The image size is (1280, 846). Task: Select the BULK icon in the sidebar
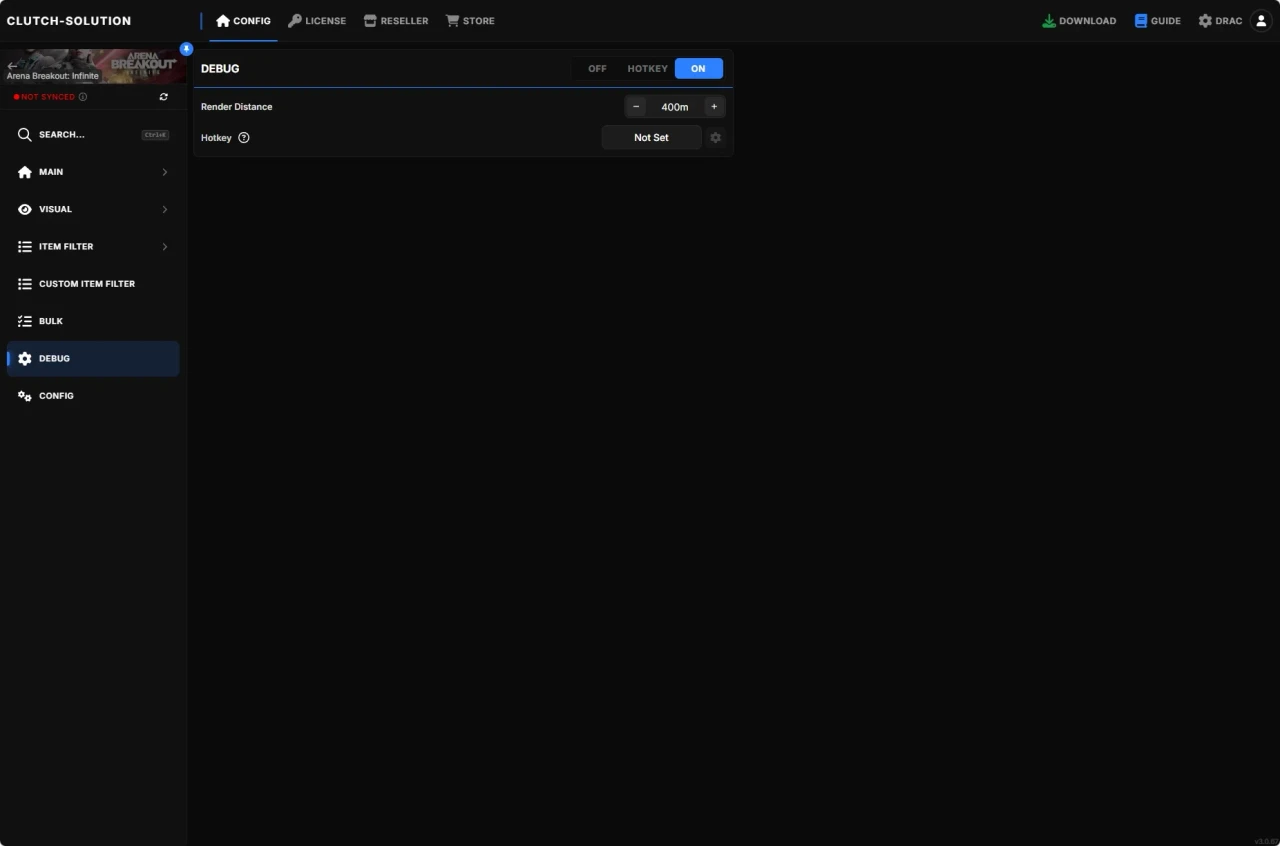[x=24, y=321]
